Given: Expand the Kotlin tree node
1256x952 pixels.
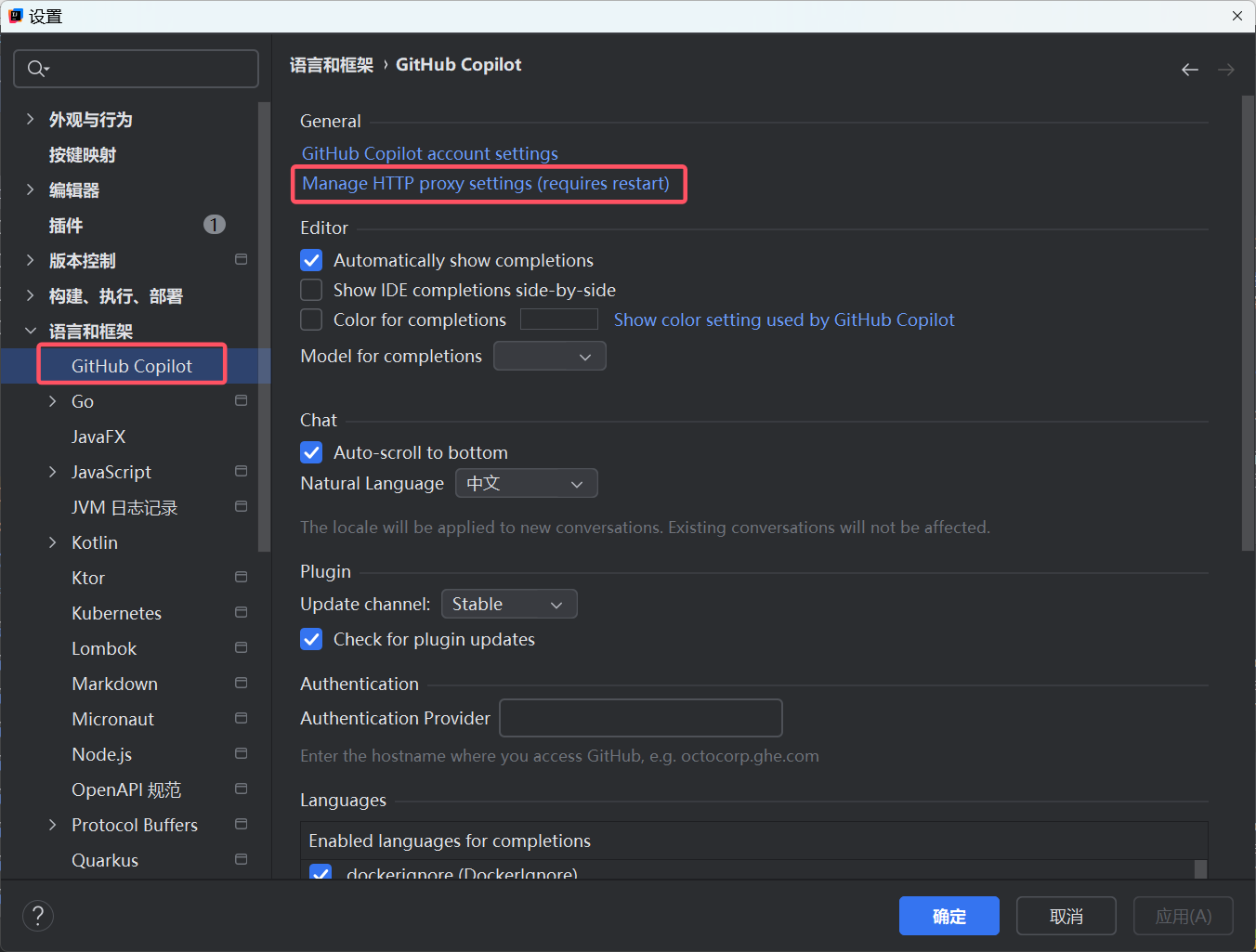Looking at the screenshot, I should coord(53,542).
